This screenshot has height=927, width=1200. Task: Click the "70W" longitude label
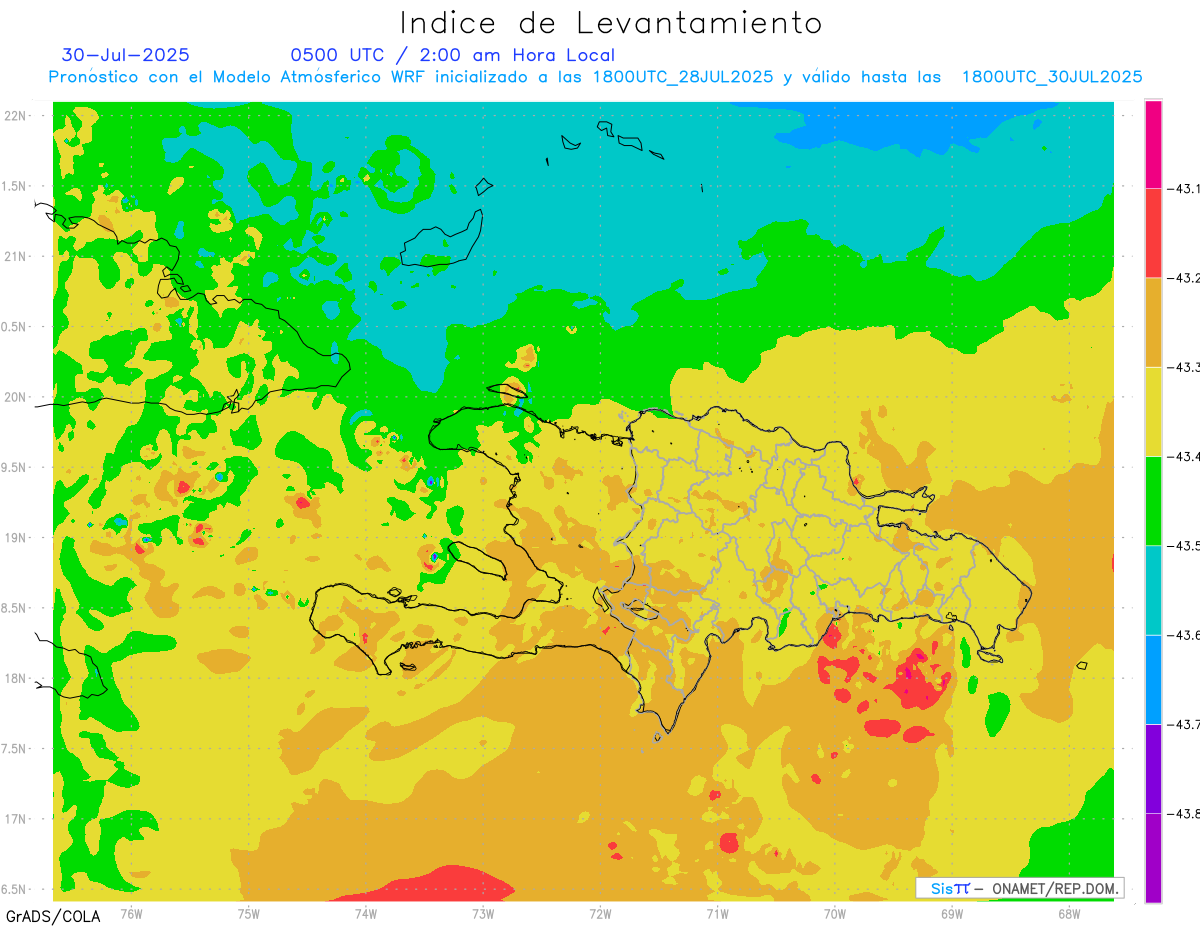coord(835,913)
